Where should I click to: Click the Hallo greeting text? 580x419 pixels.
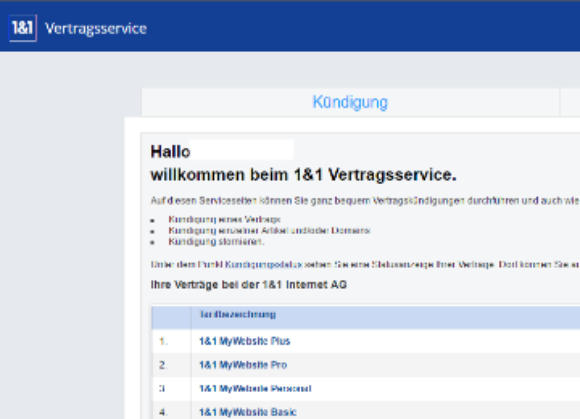(x=170, y=152)
